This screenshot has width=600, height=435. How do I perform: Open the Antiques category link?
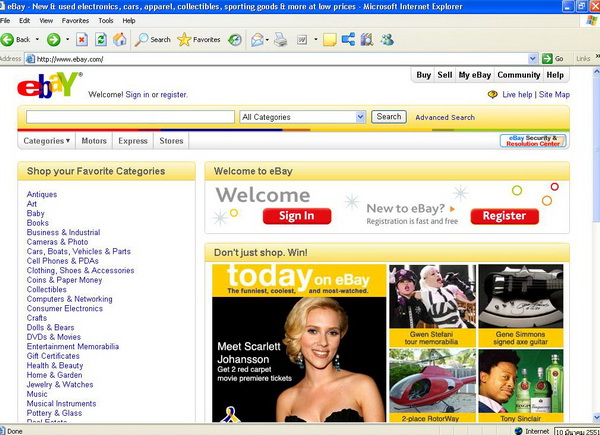pos(42,194)
